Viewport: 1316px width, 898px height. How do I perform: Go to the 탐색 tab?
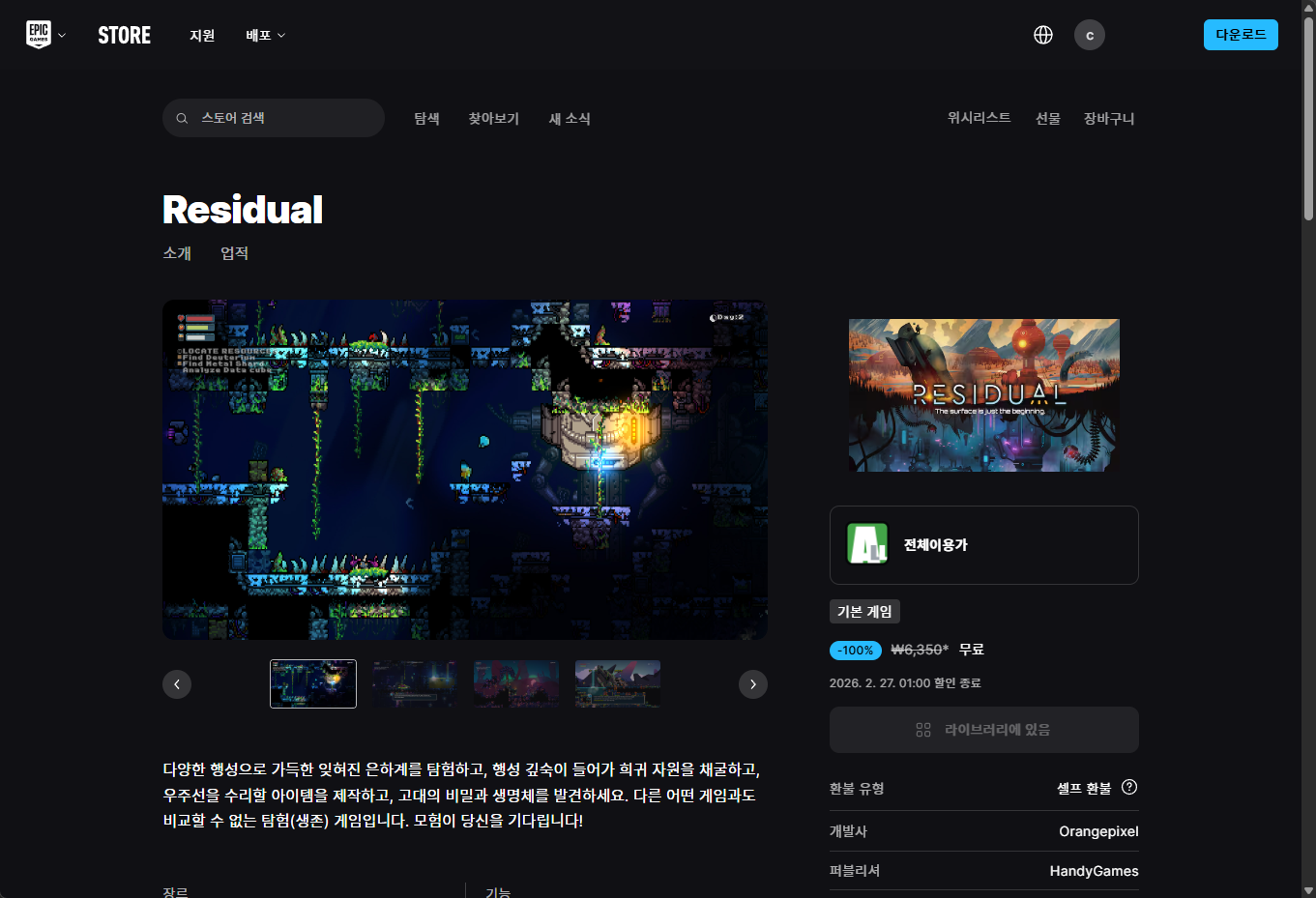click(426, 118)
